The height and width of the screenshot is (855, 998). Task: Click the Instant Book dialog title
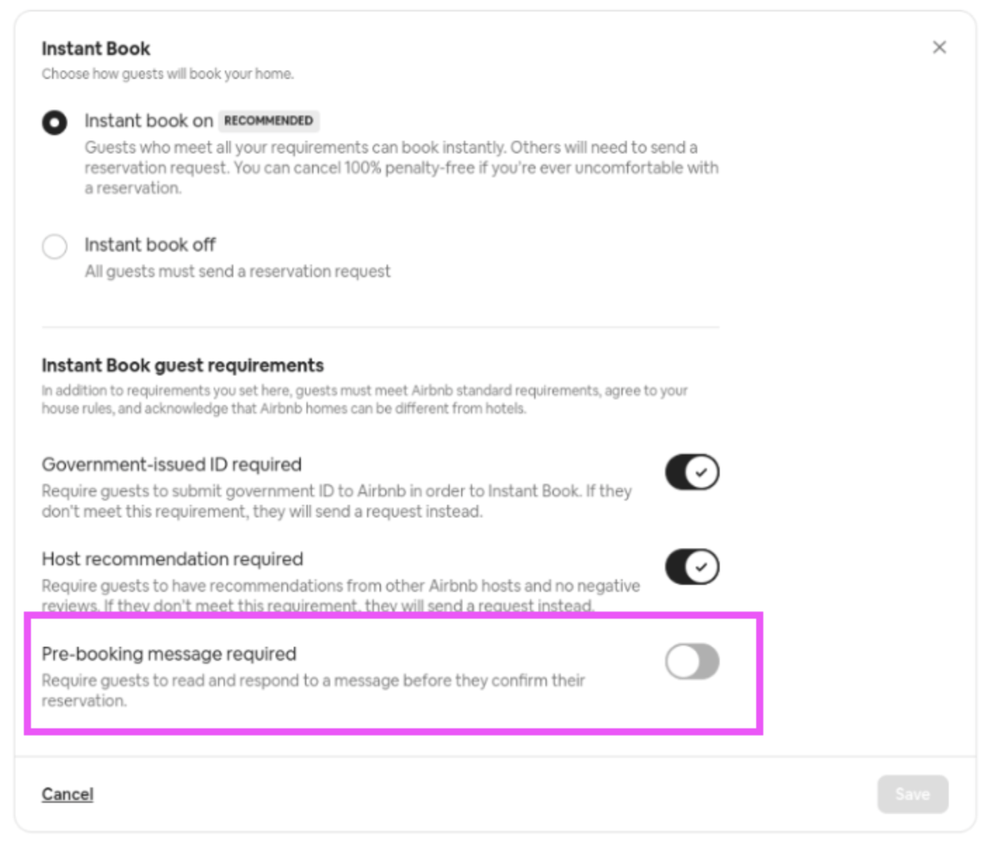[96, 48]
